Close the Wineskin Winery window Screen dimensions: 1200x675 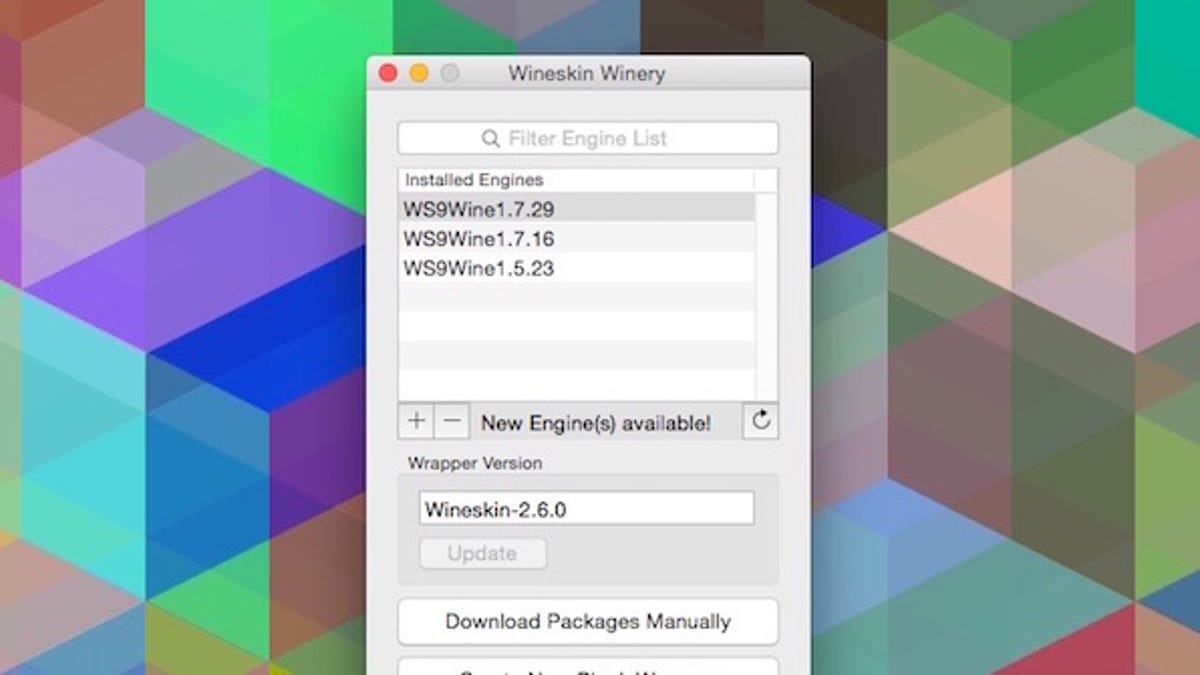388,73
